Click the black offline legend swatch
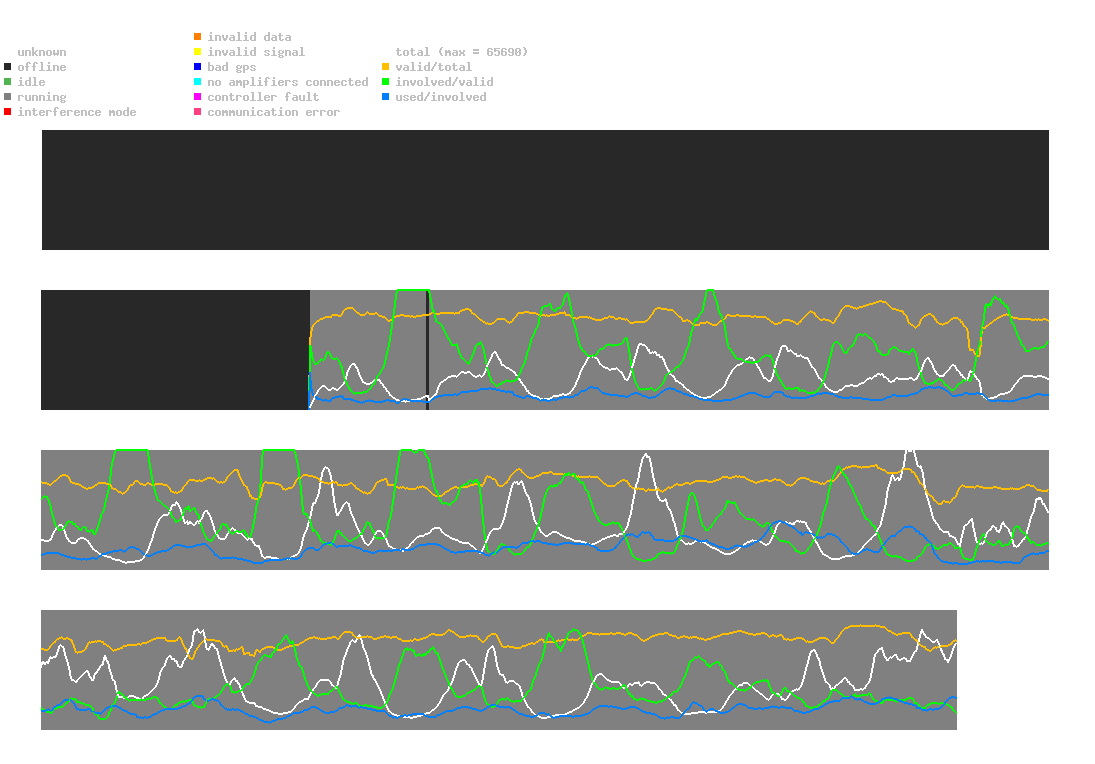This screenshot has width=1095, height=764. [8, 67]
